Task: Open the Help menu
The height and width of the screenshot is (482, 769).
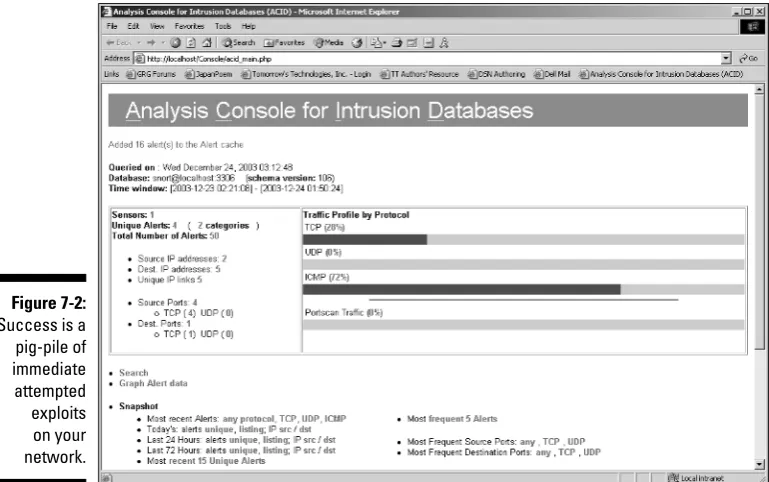Action: pyautogui.click(x=248, y=26)
